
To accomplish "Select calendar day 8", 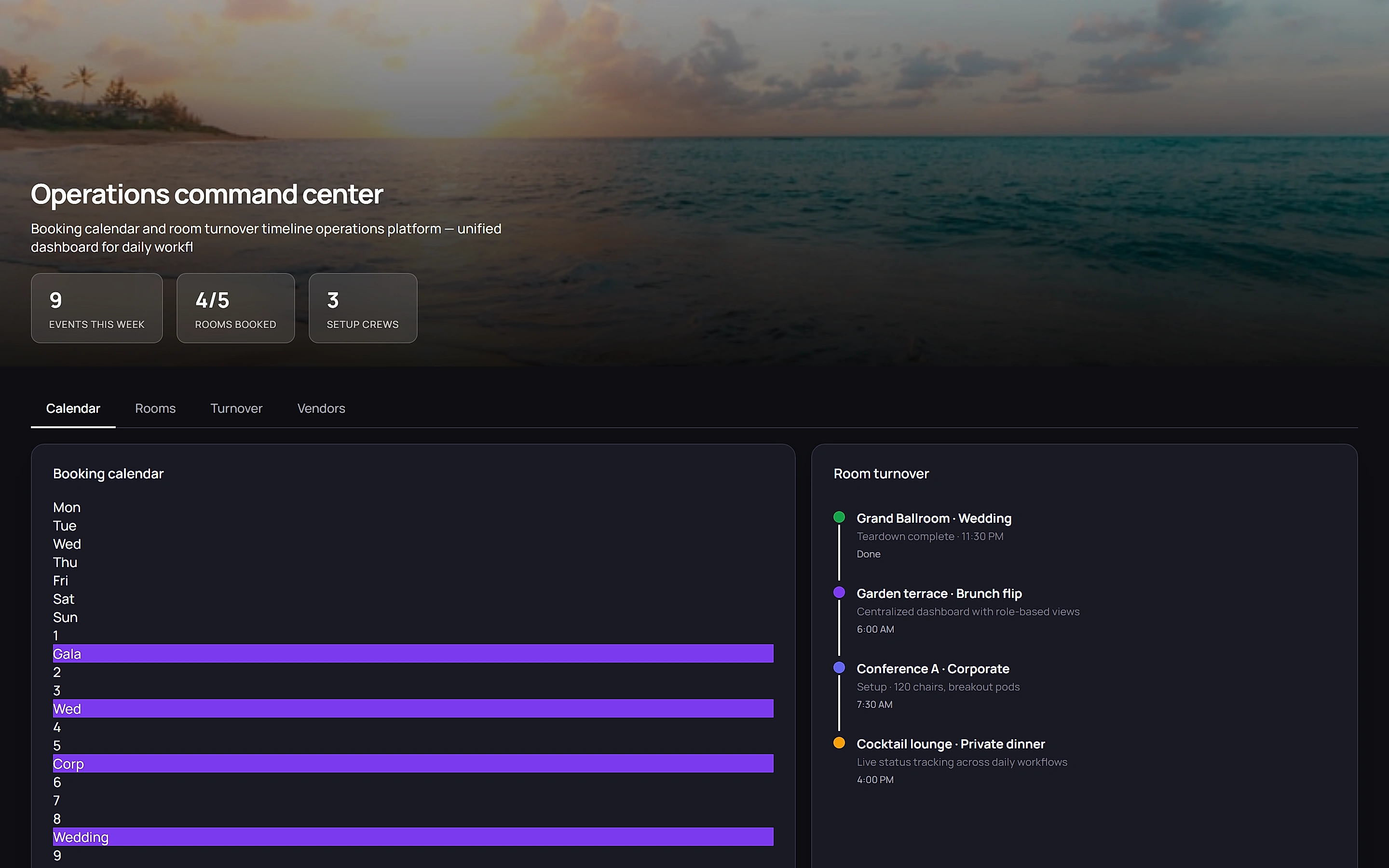I will click(x=57, y=819).
